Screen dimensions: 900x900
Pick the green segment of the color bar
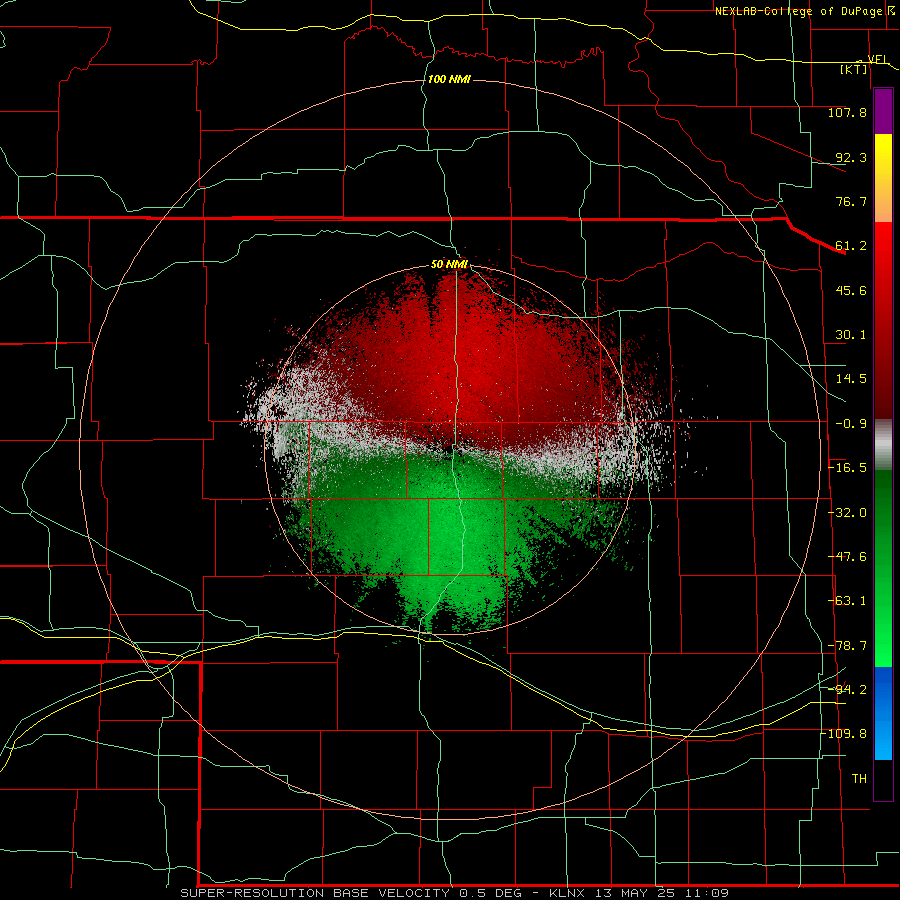(883, 568)
